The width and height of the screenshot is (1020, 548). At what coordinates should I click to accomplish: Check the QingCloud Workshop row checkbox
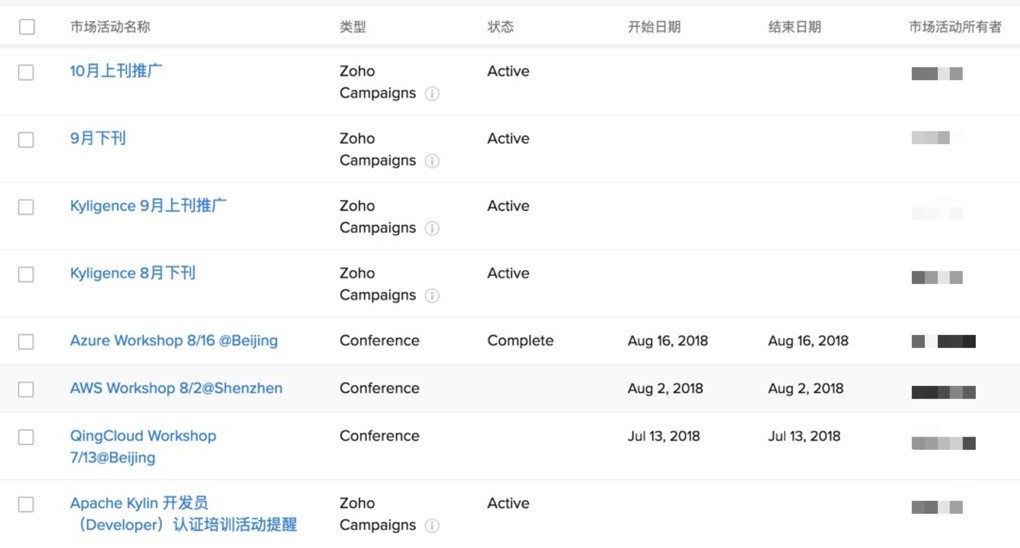coord(26,438)
